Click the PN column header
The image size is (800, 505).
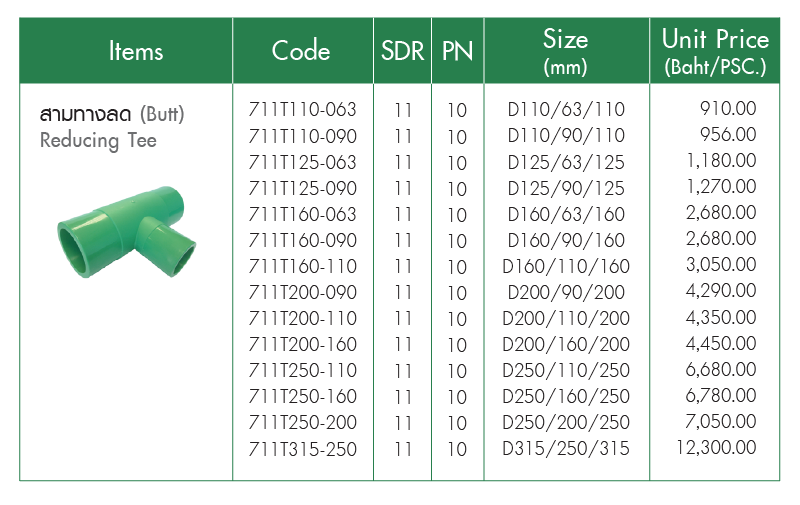(457, 52)
